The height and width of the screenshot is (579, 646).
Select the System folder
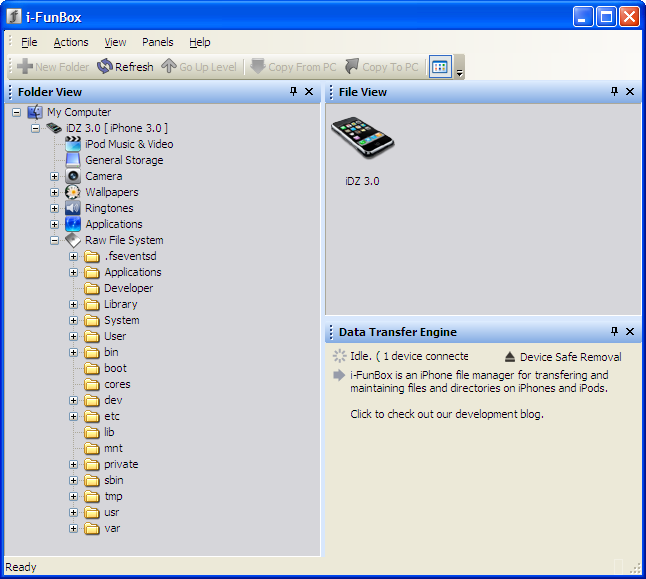[x=122, y=320]
